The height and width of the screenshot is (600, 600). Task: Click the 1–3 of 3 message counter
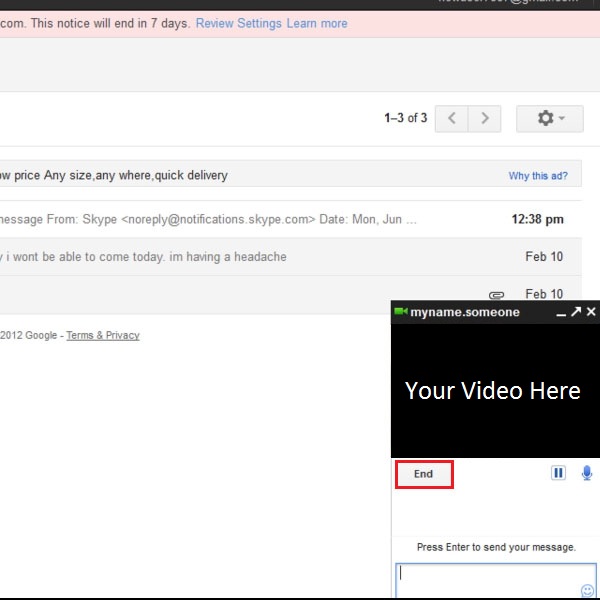point(406,118)
